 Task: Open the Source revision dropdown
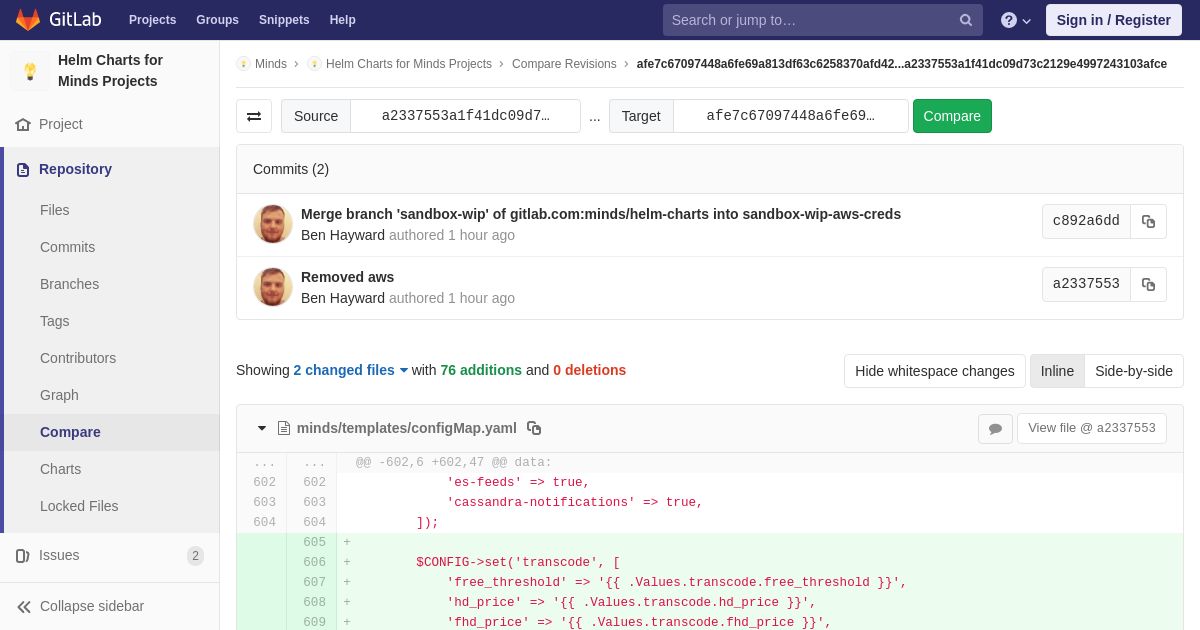(x=465, y=116)
